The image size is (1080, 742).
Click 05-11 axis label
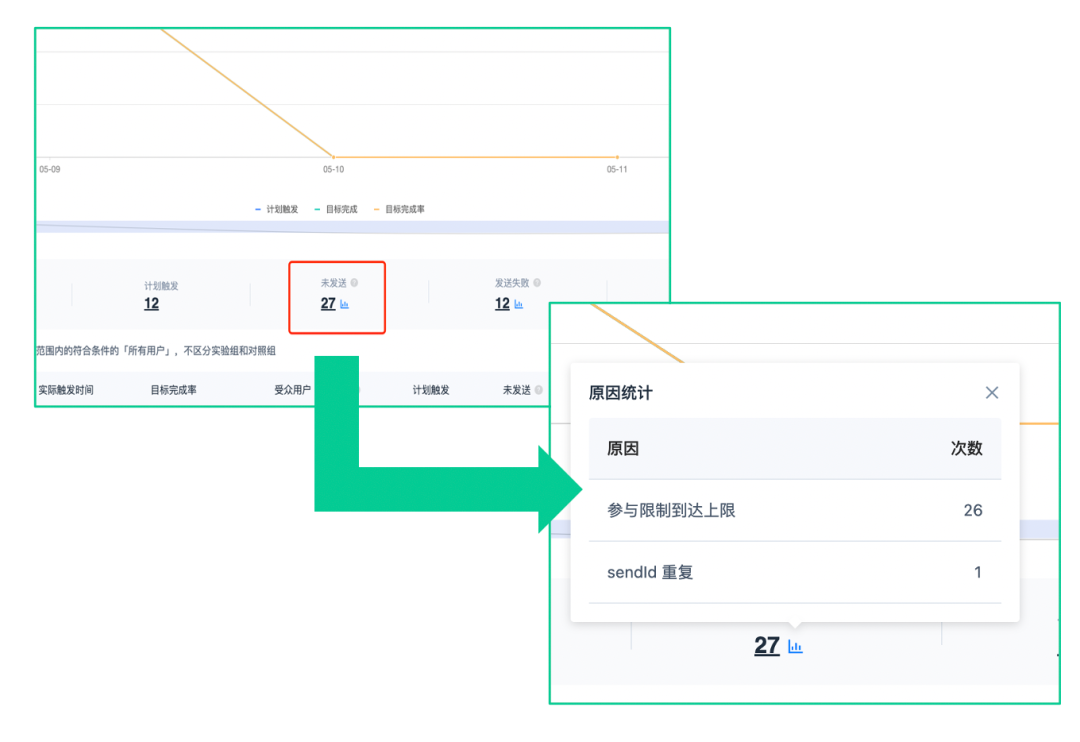(x=617, y=169)
